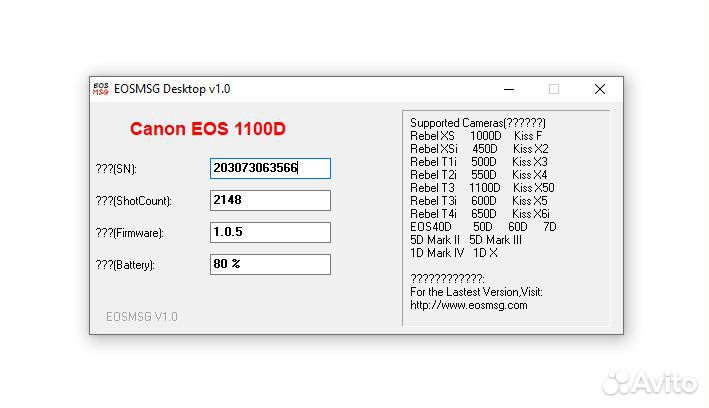Click the EOSMSG app icon in title bar
The image size is (709, 408).
point(101,89)
